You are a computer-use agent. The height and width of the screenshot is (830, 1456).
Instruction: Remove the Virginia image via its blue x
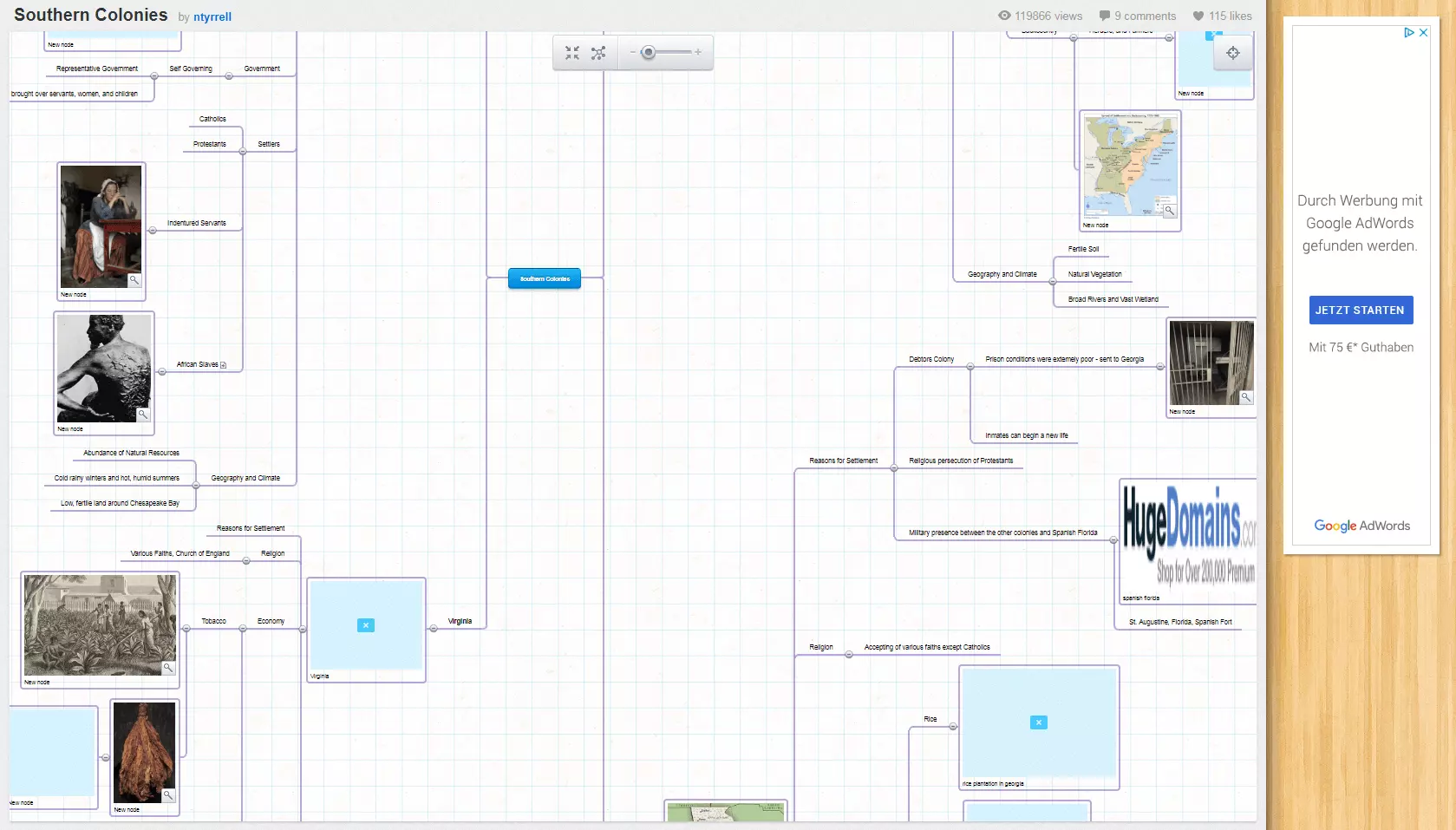[366, 624]
